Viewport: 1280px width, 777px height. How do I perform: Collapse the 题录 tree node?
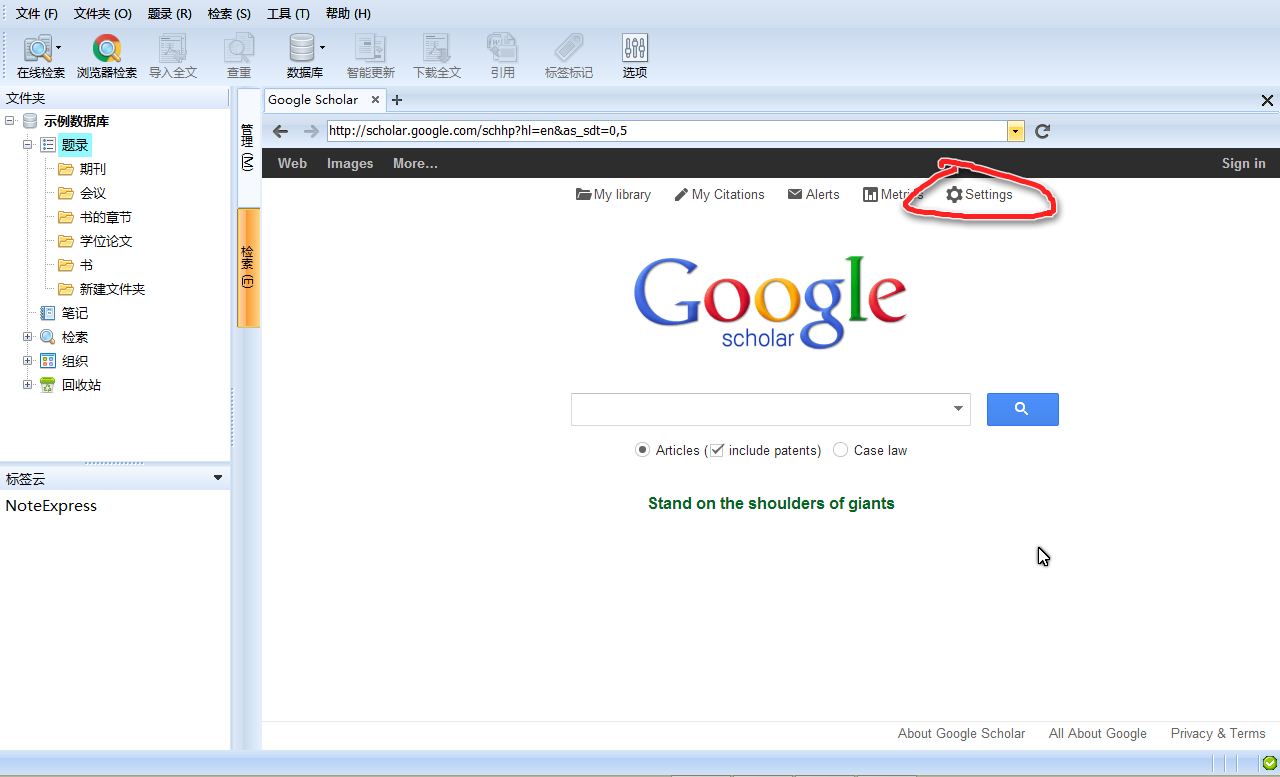pyautogui.click(x=28, y=145)
